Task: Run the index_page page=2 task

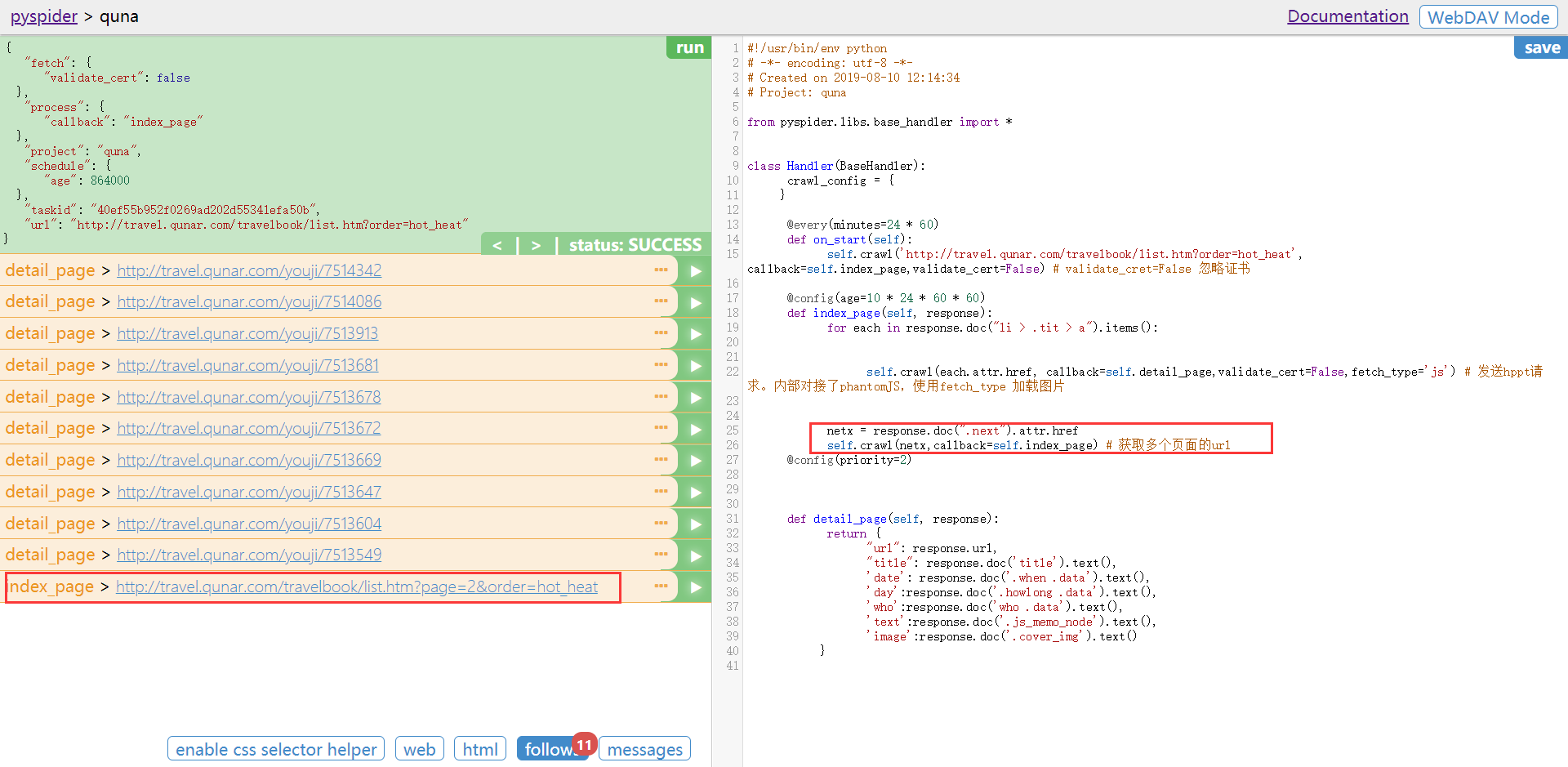Action: click(x=696, y=587)
